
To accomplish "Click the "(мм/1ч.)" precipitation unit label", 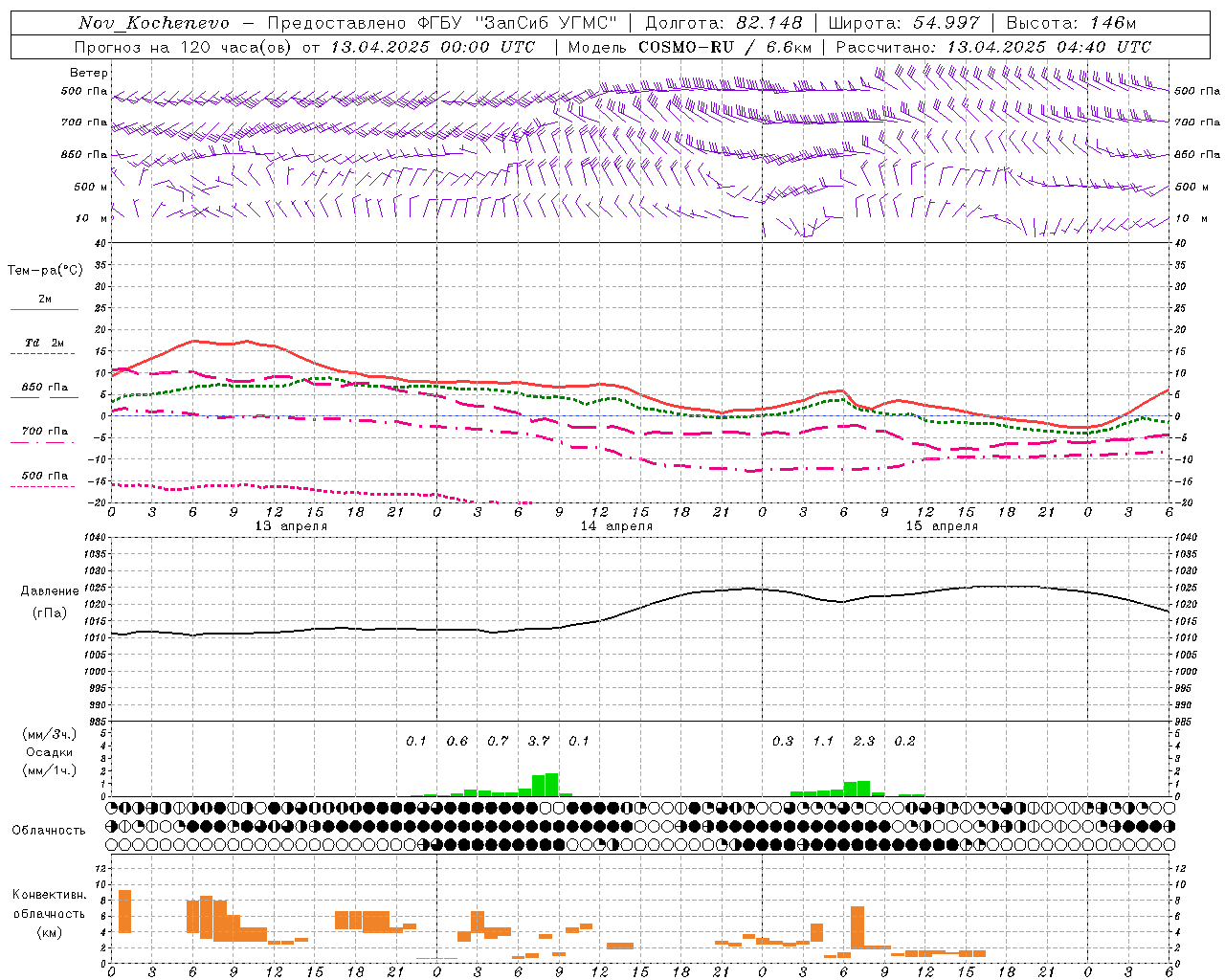I will point(50,770).
